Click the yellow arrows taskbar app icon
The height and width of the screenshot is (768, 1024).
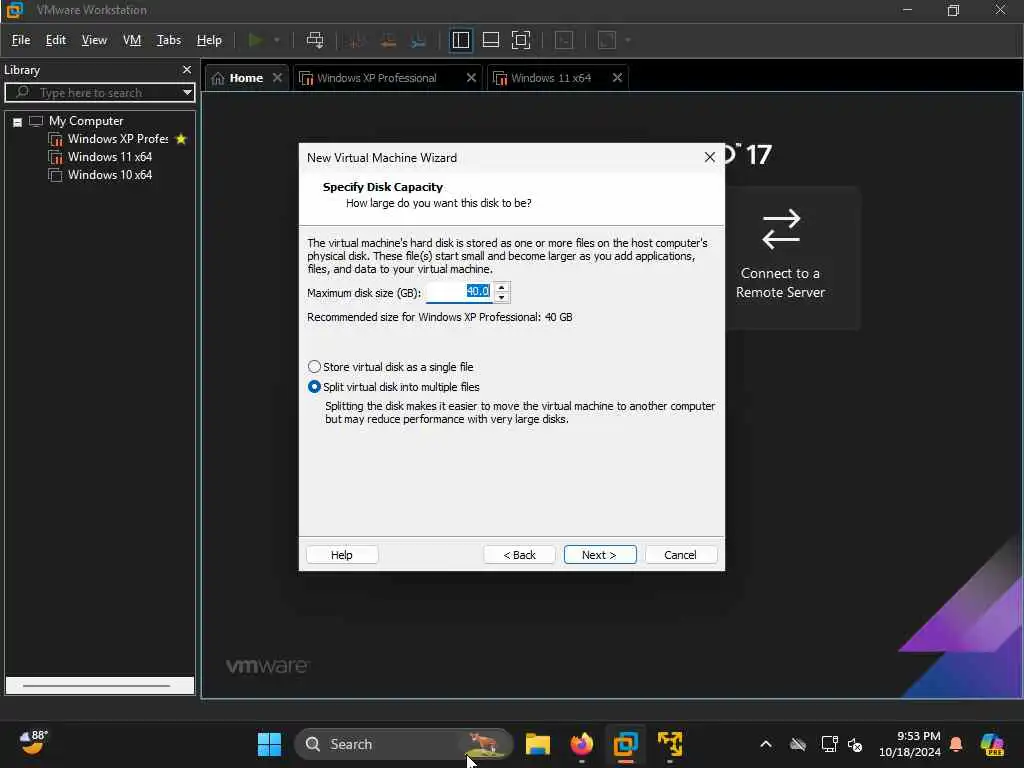tap(670, 744)
